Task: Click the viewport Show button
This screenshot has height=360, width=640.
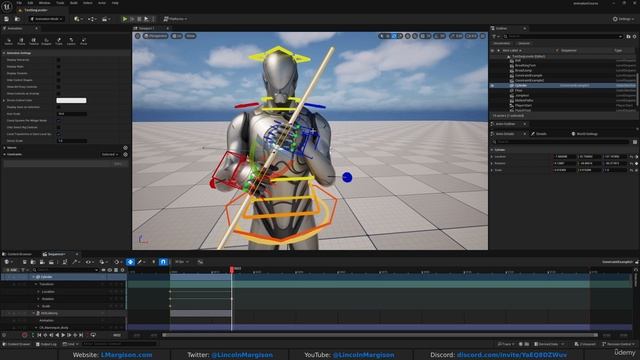Action: coord(191,36)
